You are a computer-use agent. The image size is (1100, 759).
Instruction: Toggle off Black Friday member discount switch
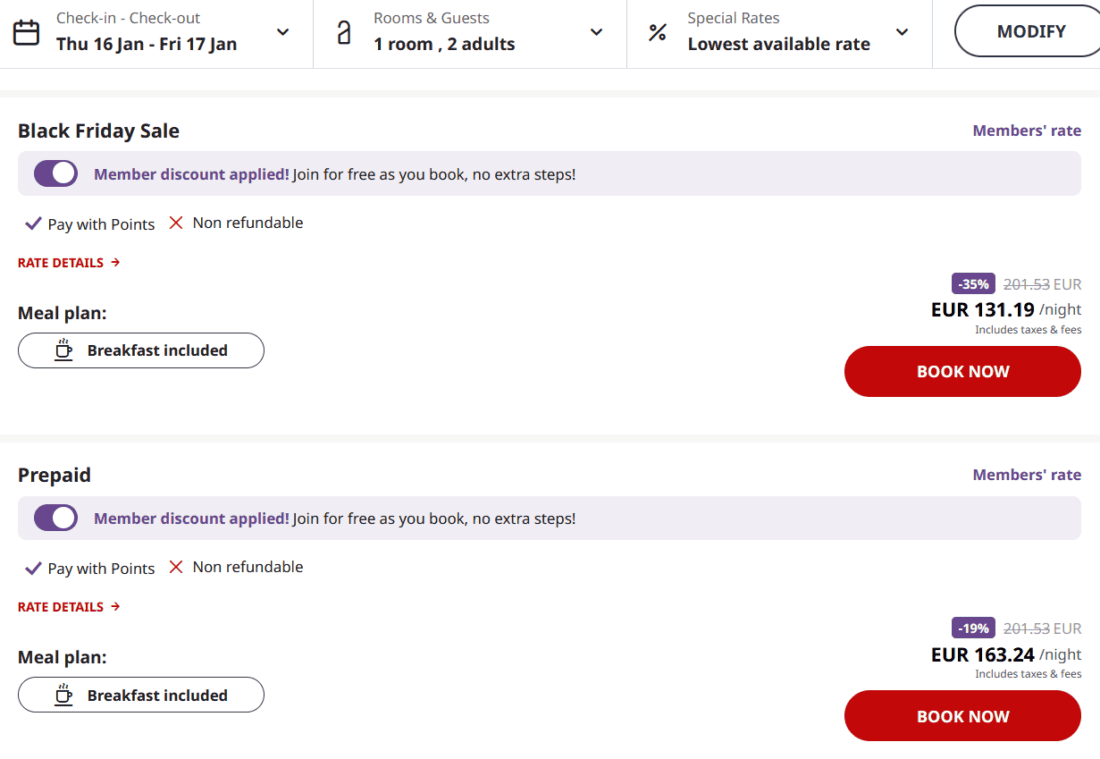coord(55,174)
